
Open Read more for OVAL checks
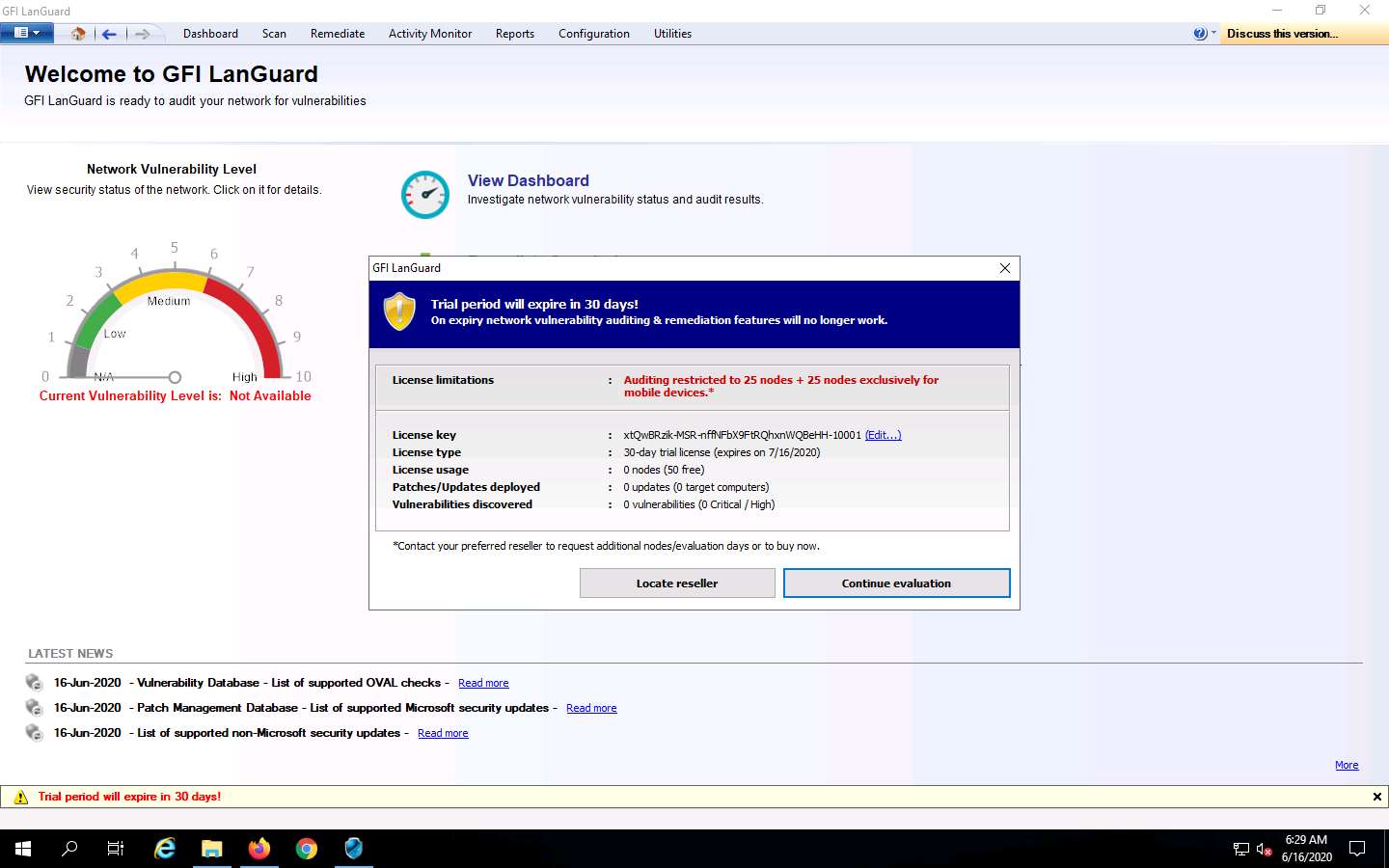point(483,683)
